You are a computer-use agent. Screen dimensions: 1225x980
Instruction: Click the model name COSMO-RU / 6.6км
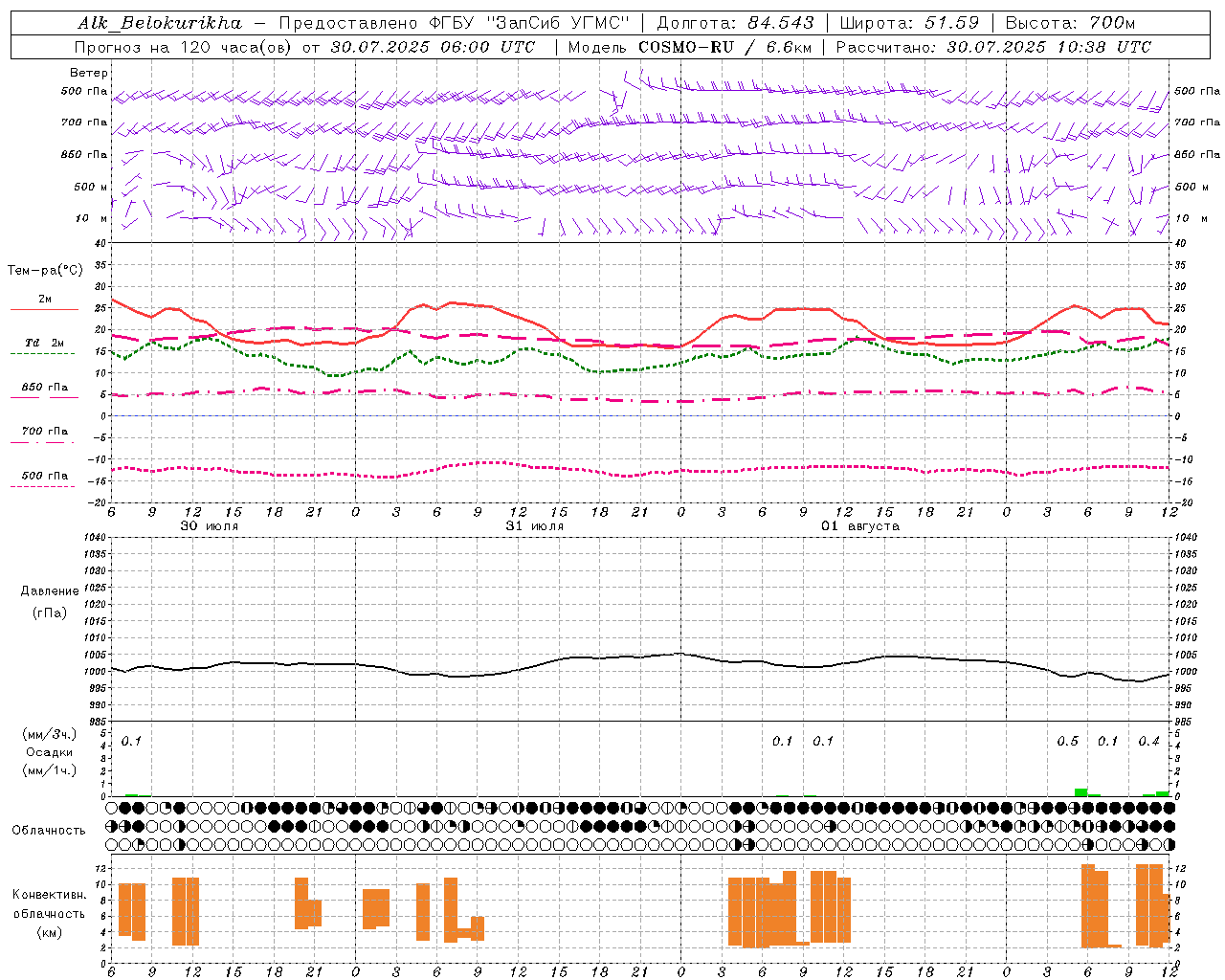(725, 47)
